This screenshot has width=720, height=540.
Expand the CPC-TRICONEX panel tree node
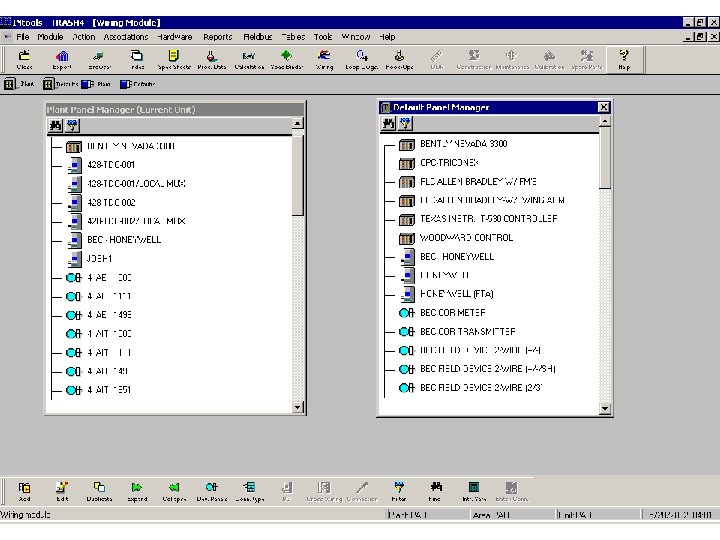click(x=449, y=162)
